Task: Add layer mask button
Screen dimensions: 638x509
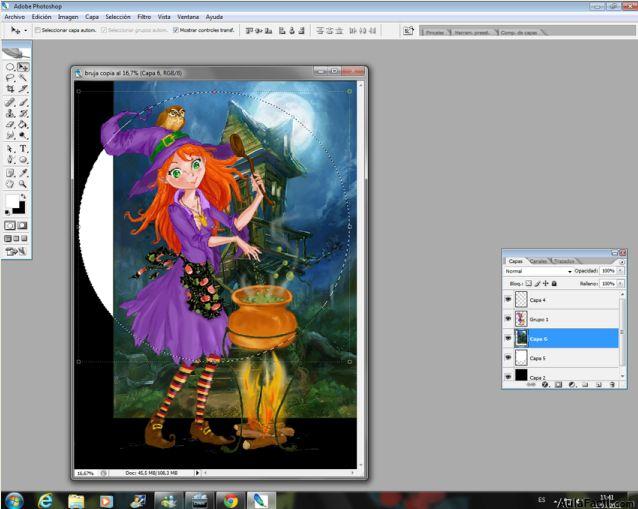Action: coord(558,384)
